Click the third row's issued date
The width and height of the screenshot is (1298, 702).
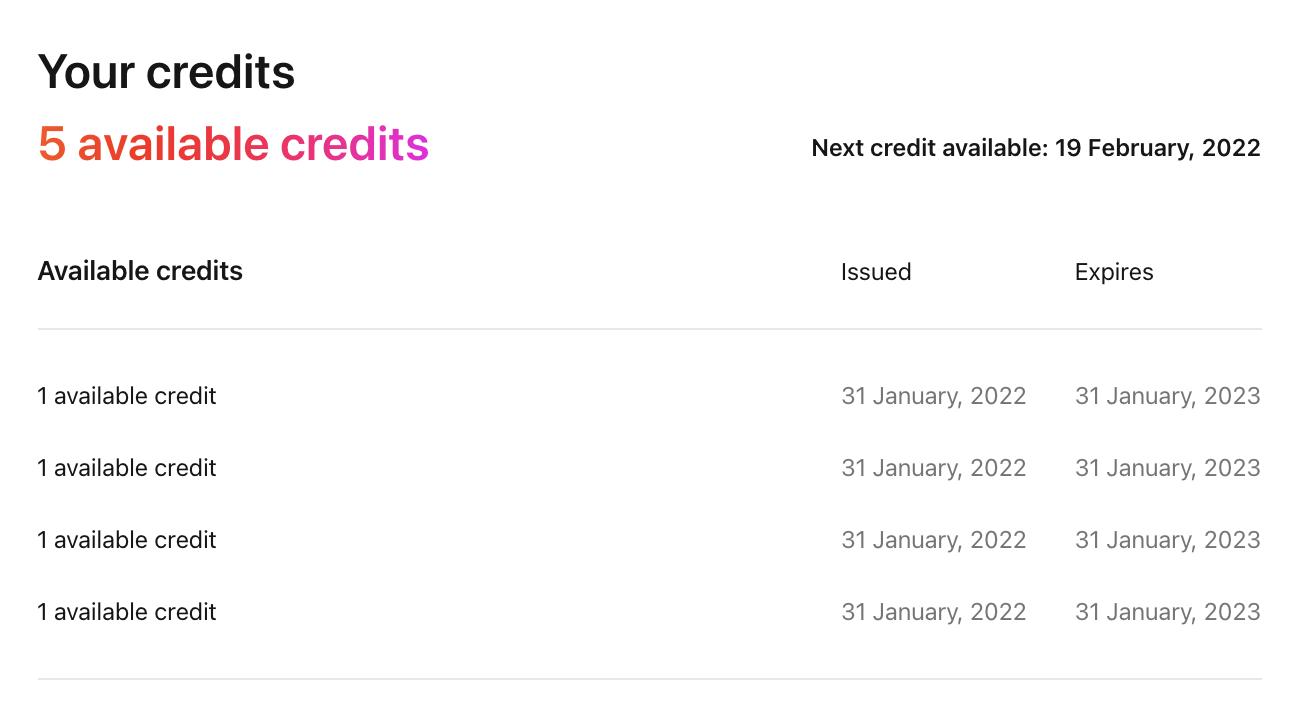pyautogui.click(x=934, y=541)
